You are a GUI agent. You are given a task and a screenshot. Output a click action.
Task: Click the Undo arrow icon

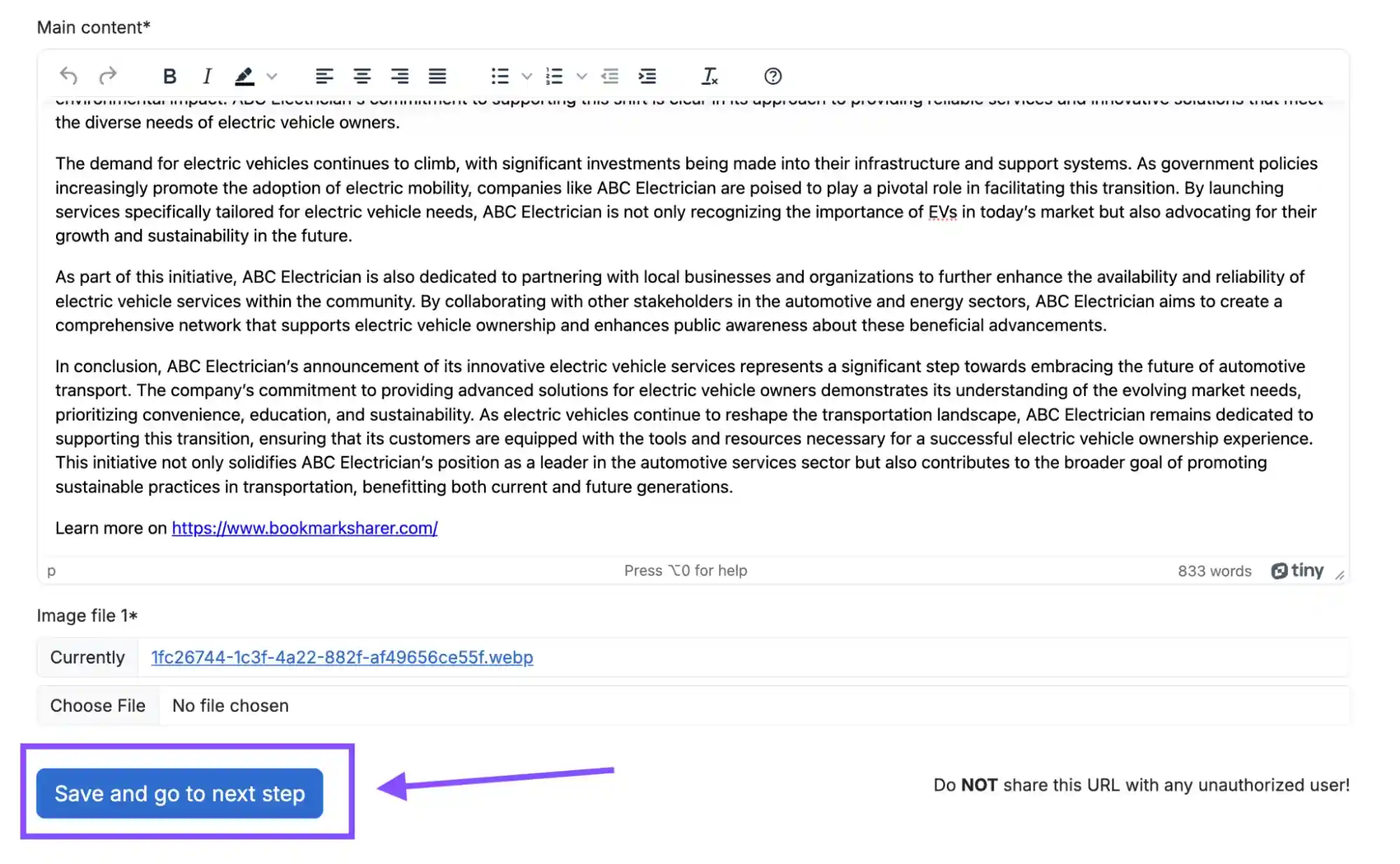(x=69, y=76)
